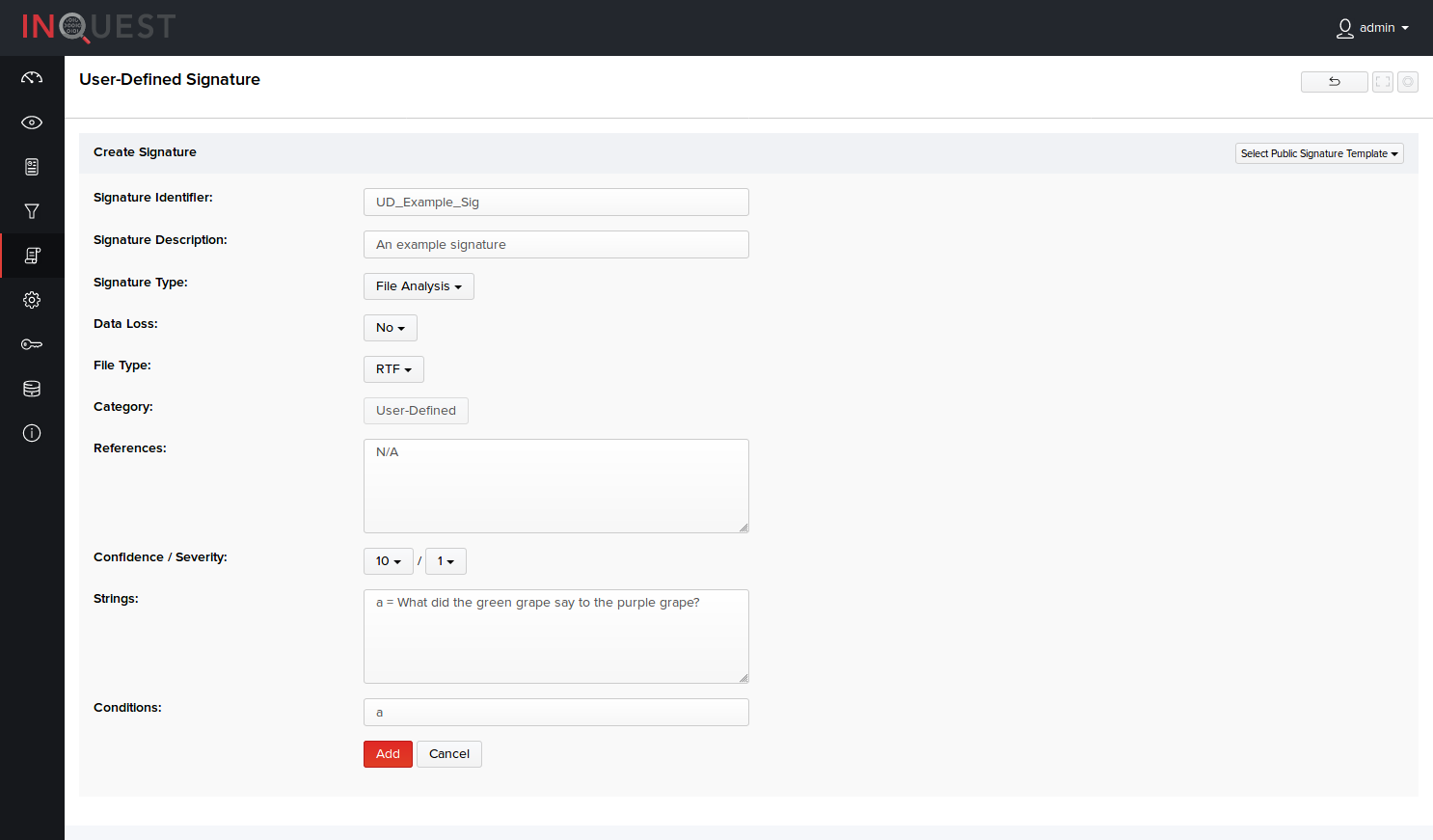Open the RTF File Type dropdown

pos(393,369)
